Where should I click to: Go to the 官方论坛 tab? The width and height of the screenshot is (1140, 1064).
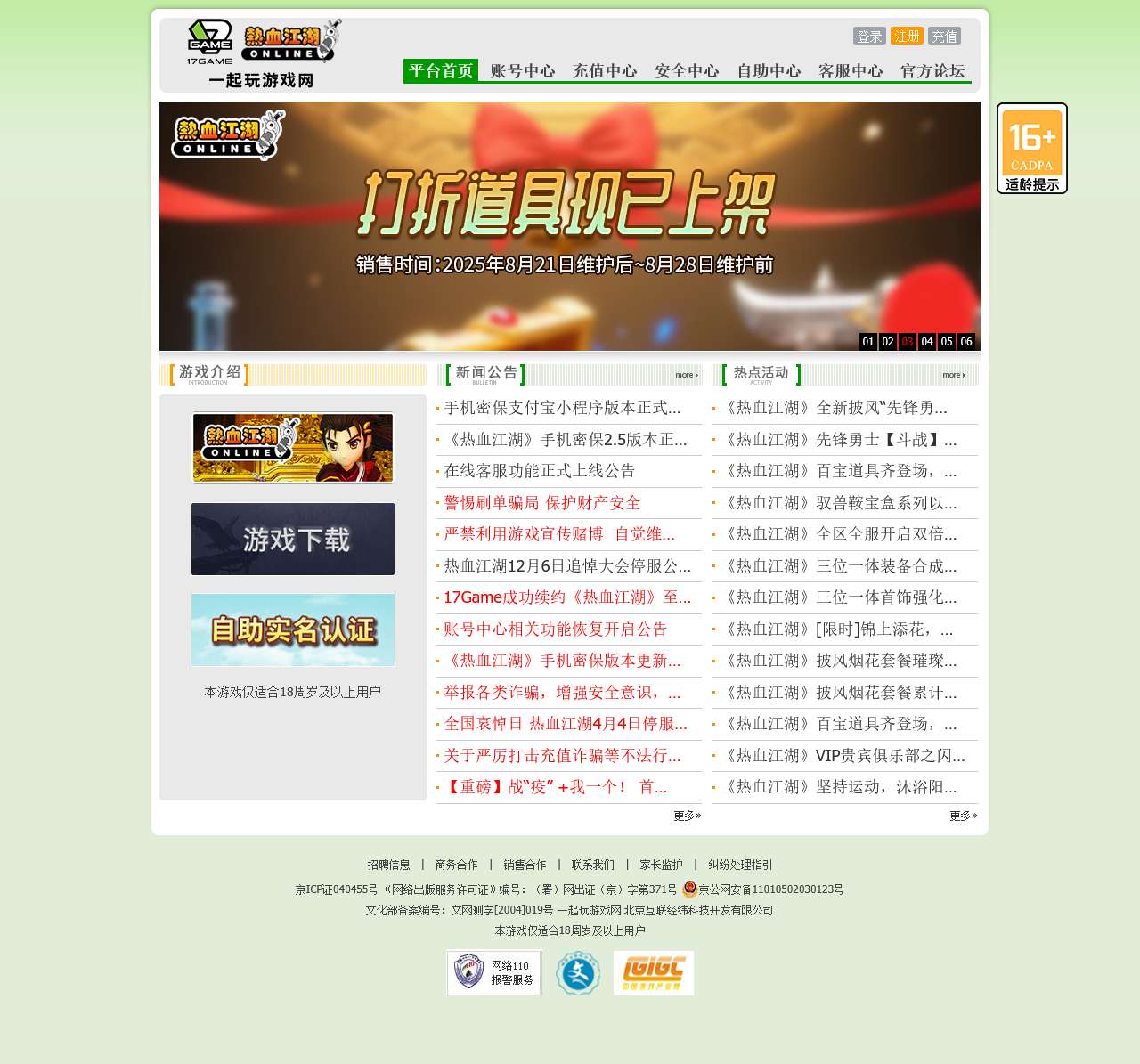[932, 71]
